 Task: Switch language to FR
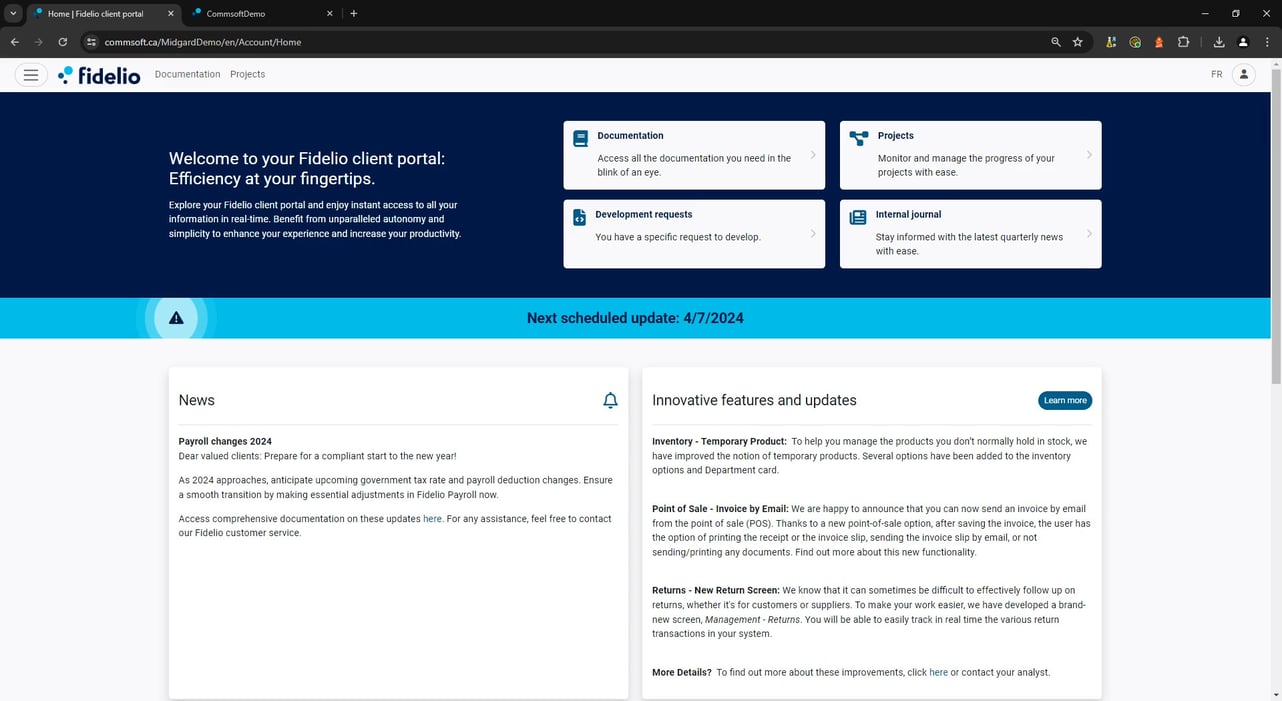pos(1216,75)
